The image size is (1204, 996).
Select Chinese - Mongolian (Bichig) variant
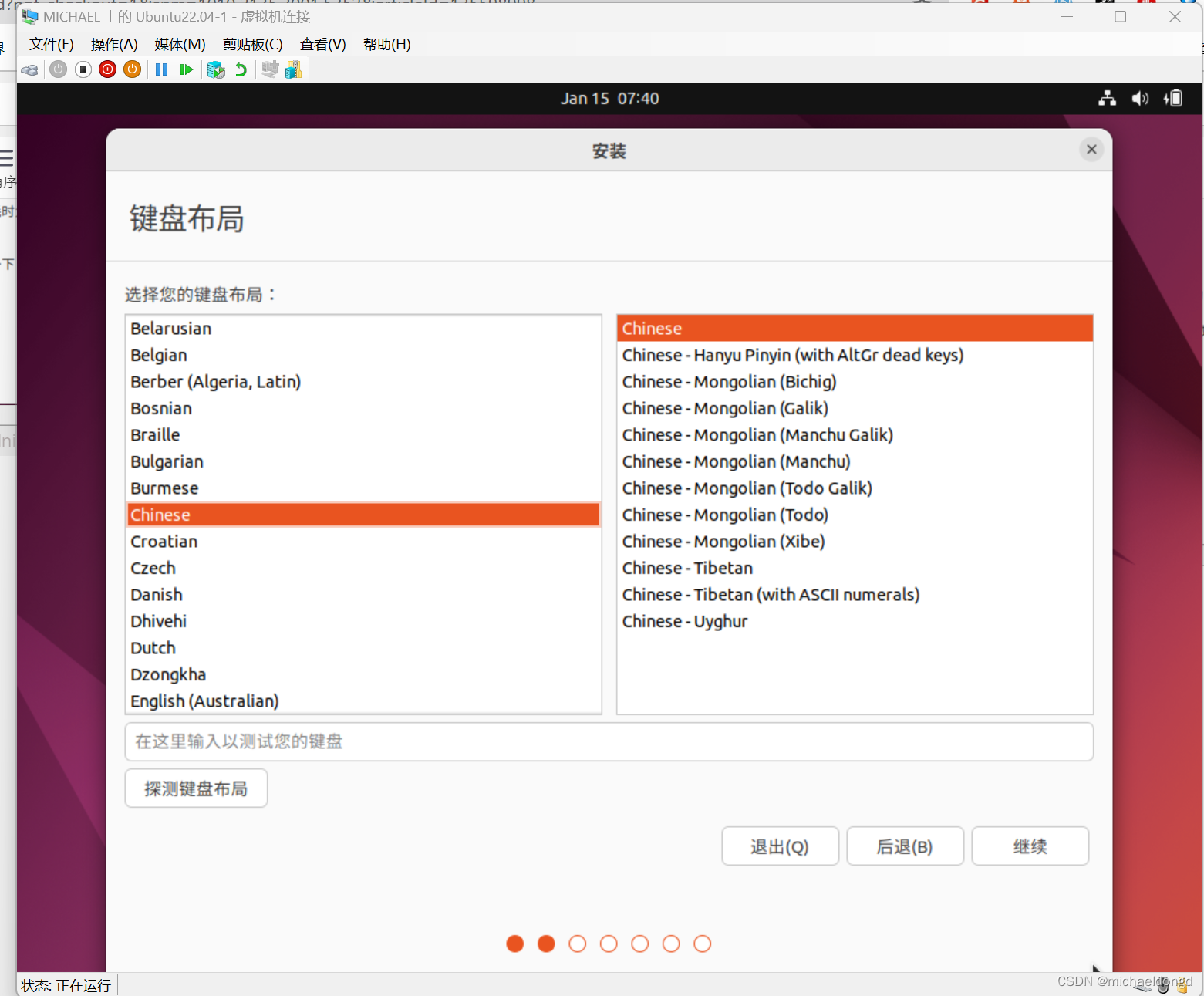tap(855, 382)
